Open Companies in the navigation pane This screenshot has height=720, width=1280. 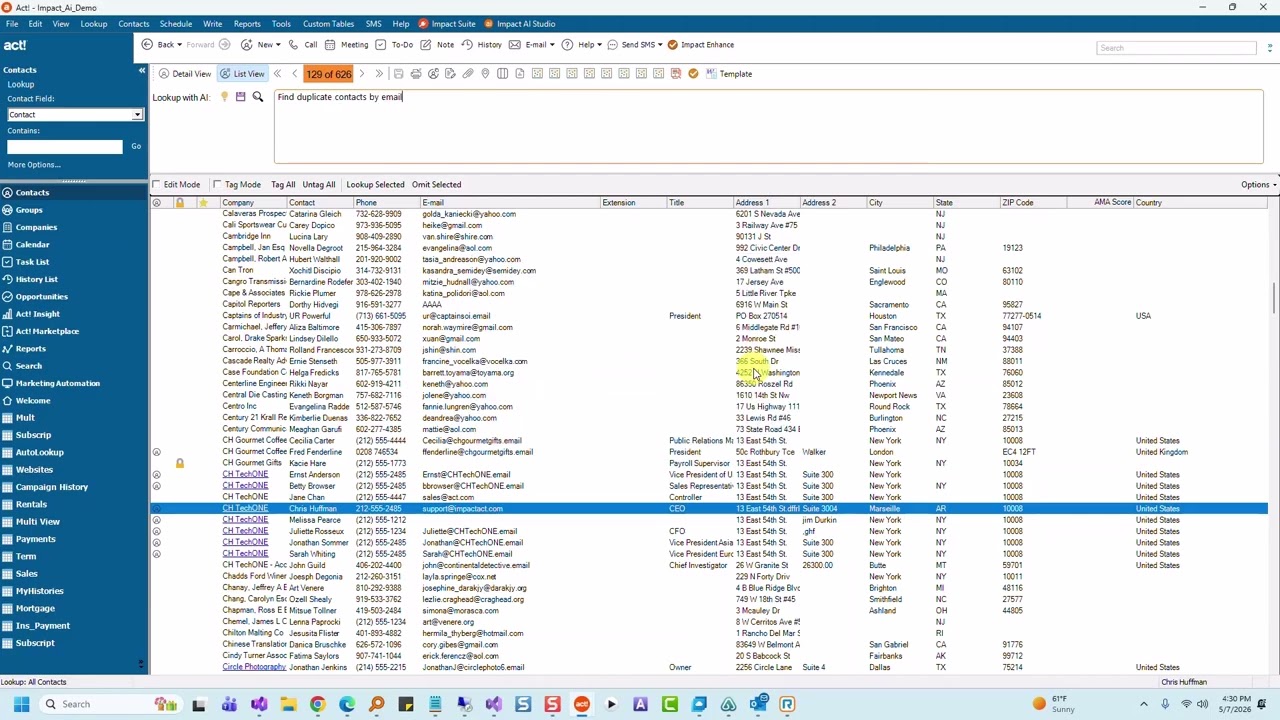pyautogui.click(x=36, y=227)
